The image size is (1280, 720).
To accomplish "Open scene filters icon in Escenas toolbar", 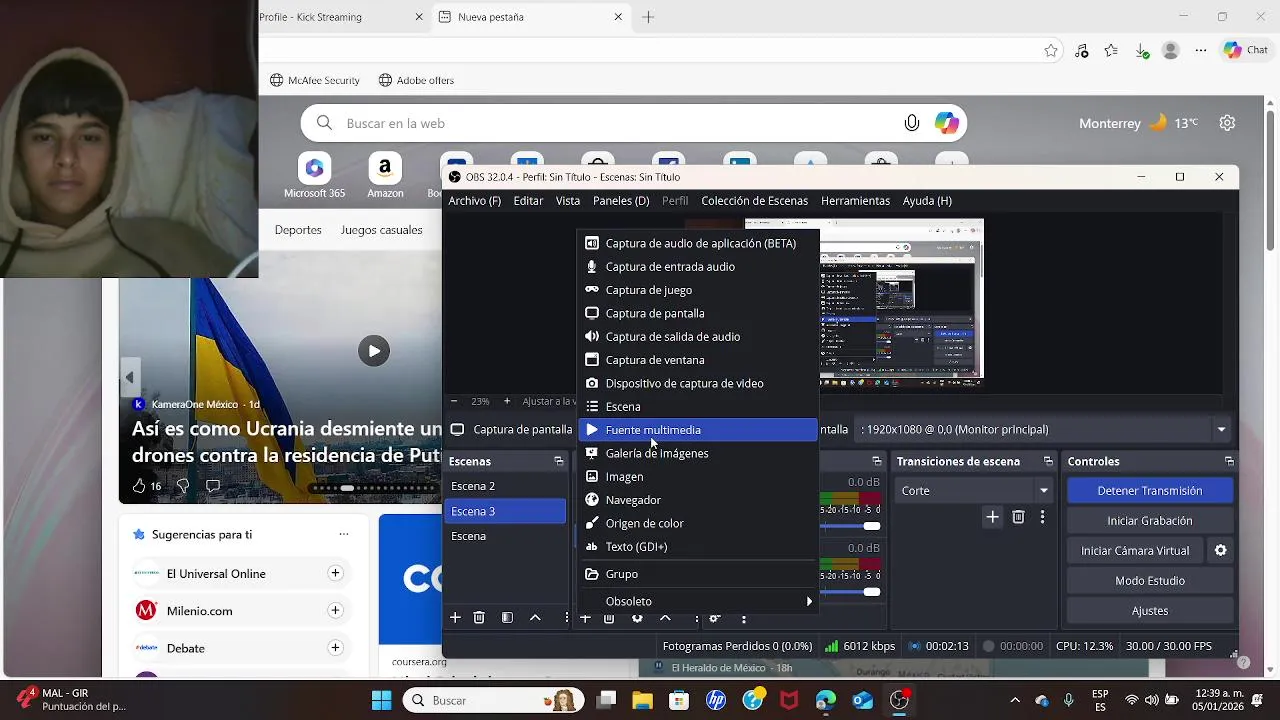I will [x=507, y=618].
